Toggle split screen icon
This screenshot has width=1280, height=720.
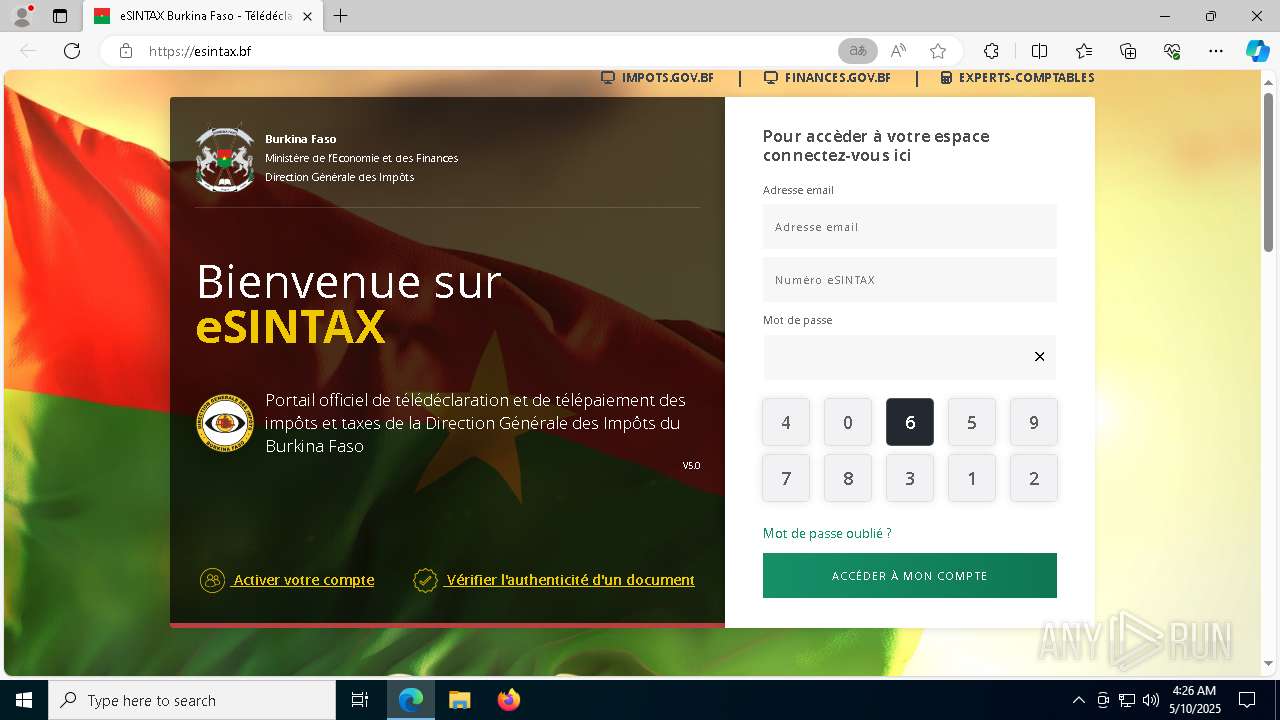tap(1039, 51)
